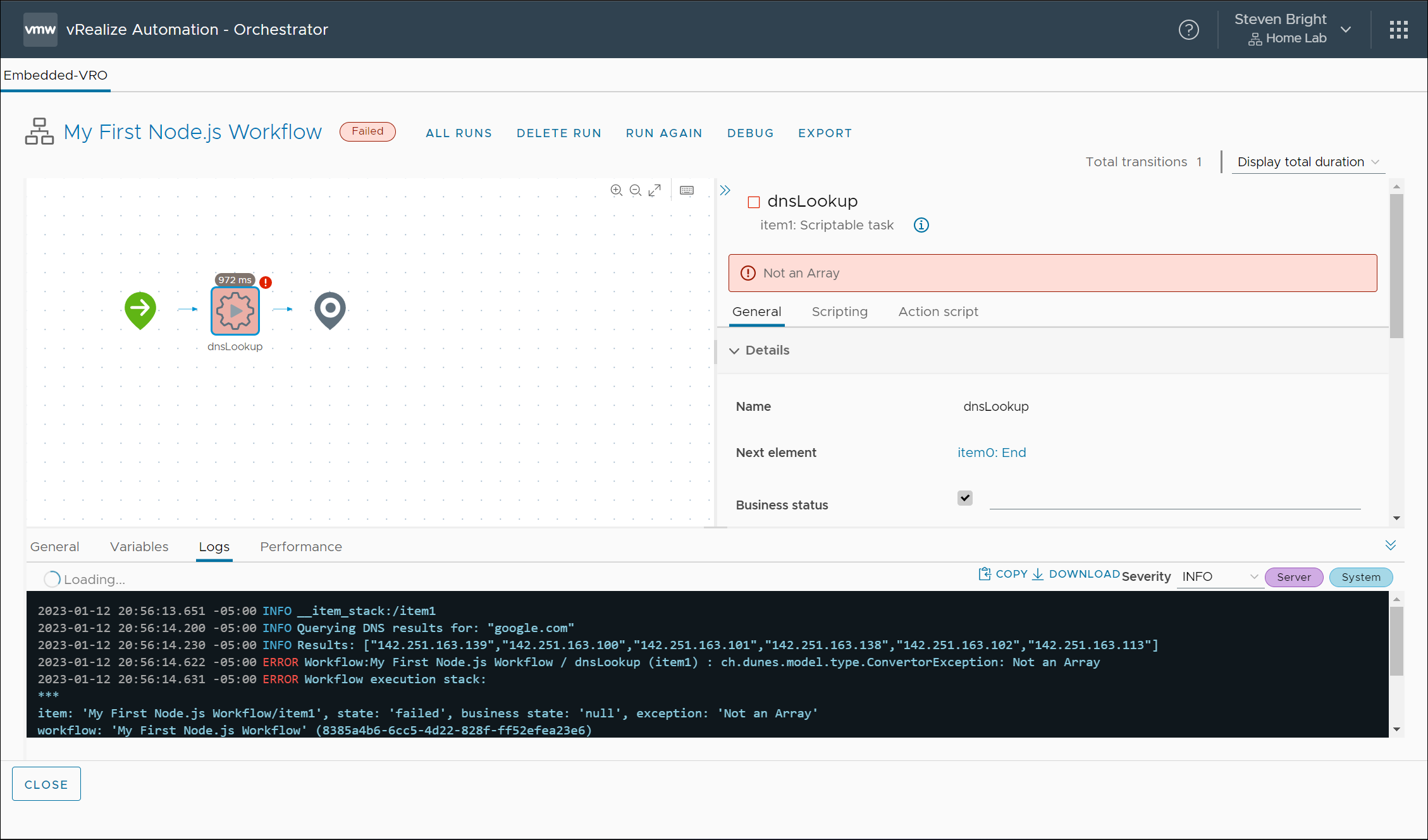Toggle the Server log filter pill
The height and width of the screenshot is (840, 1428).
pos(1293,577)
